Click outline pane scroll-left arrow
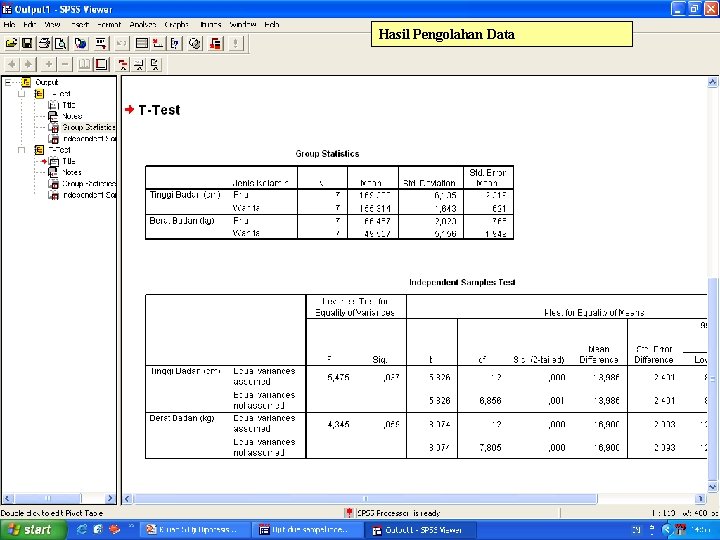Image resolution: width=720 pixels, height=540 pixels. 6,498
